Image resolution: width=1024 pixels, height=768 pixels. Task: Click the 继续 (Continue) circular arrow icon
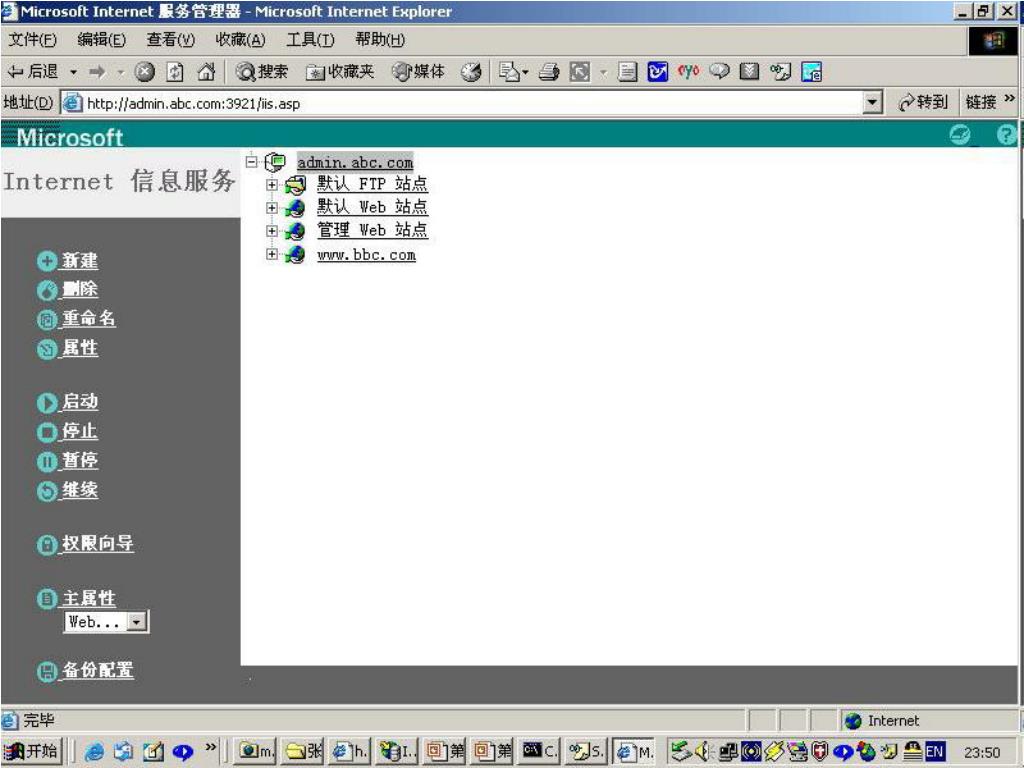(x=46, y=491)
